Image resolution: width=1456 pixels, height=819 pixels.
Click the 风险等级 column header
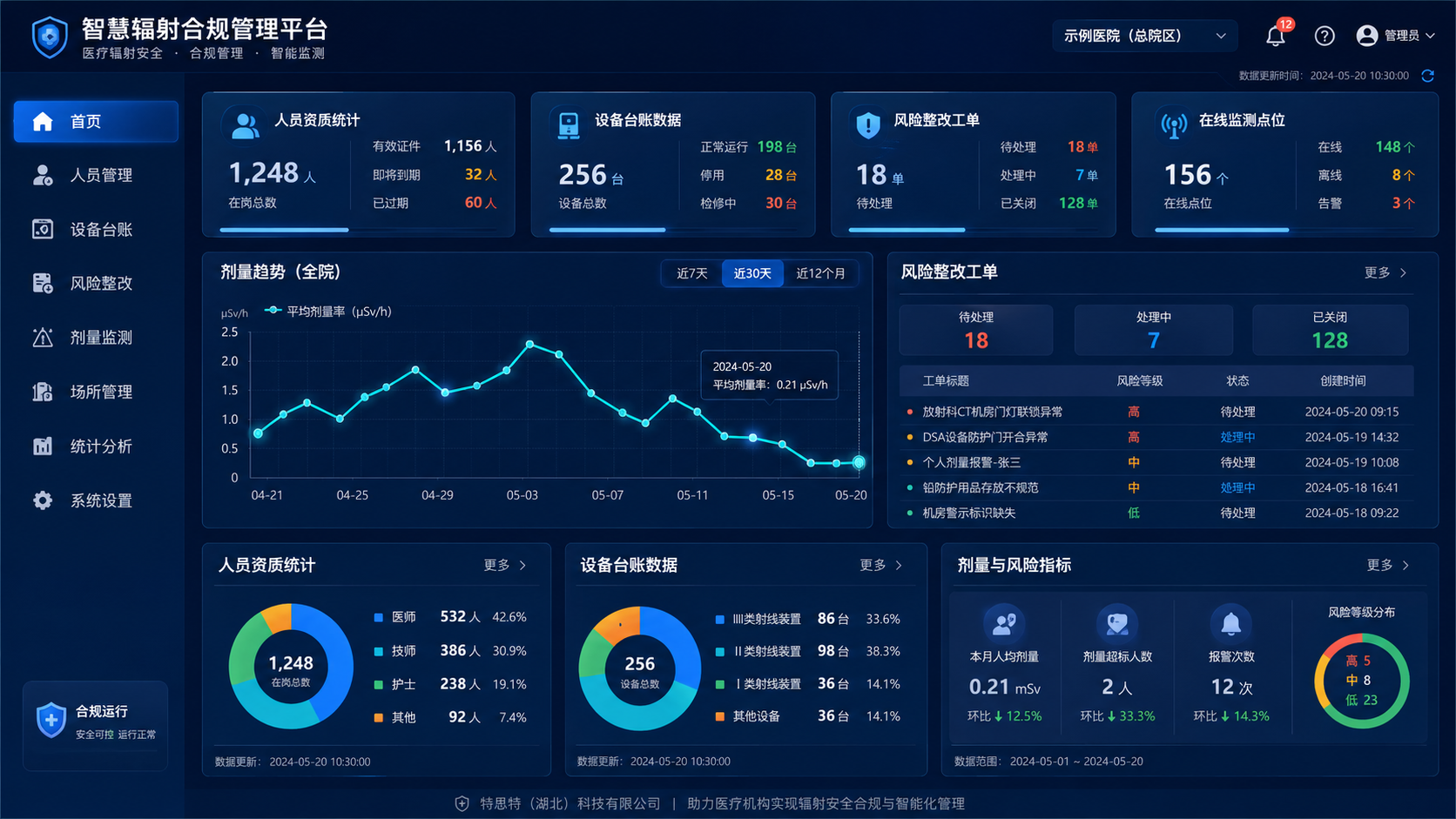coord(1139,381)
